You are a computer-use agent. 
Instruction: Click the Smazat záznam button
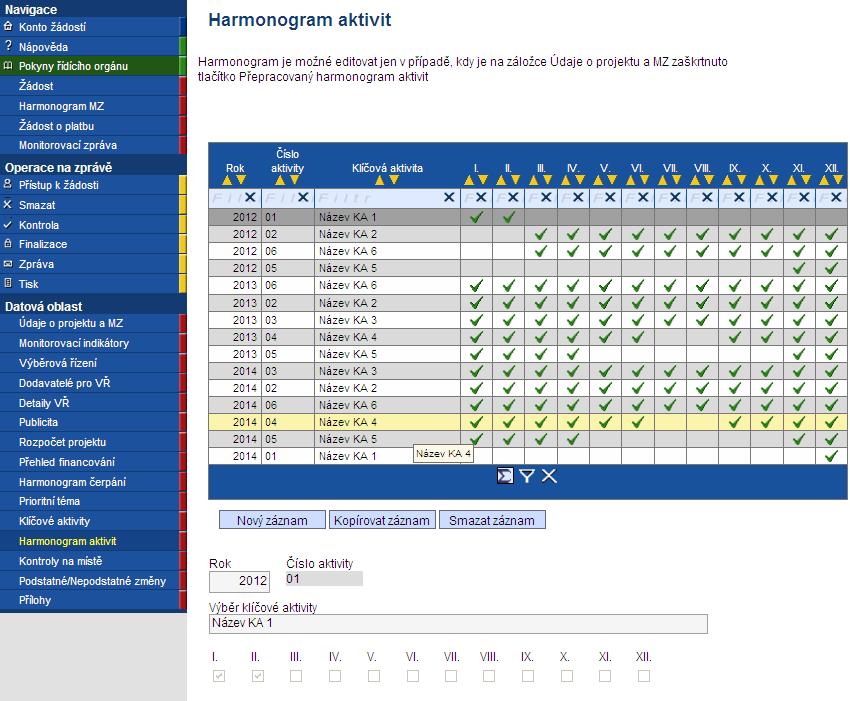(x=492, y=520)
